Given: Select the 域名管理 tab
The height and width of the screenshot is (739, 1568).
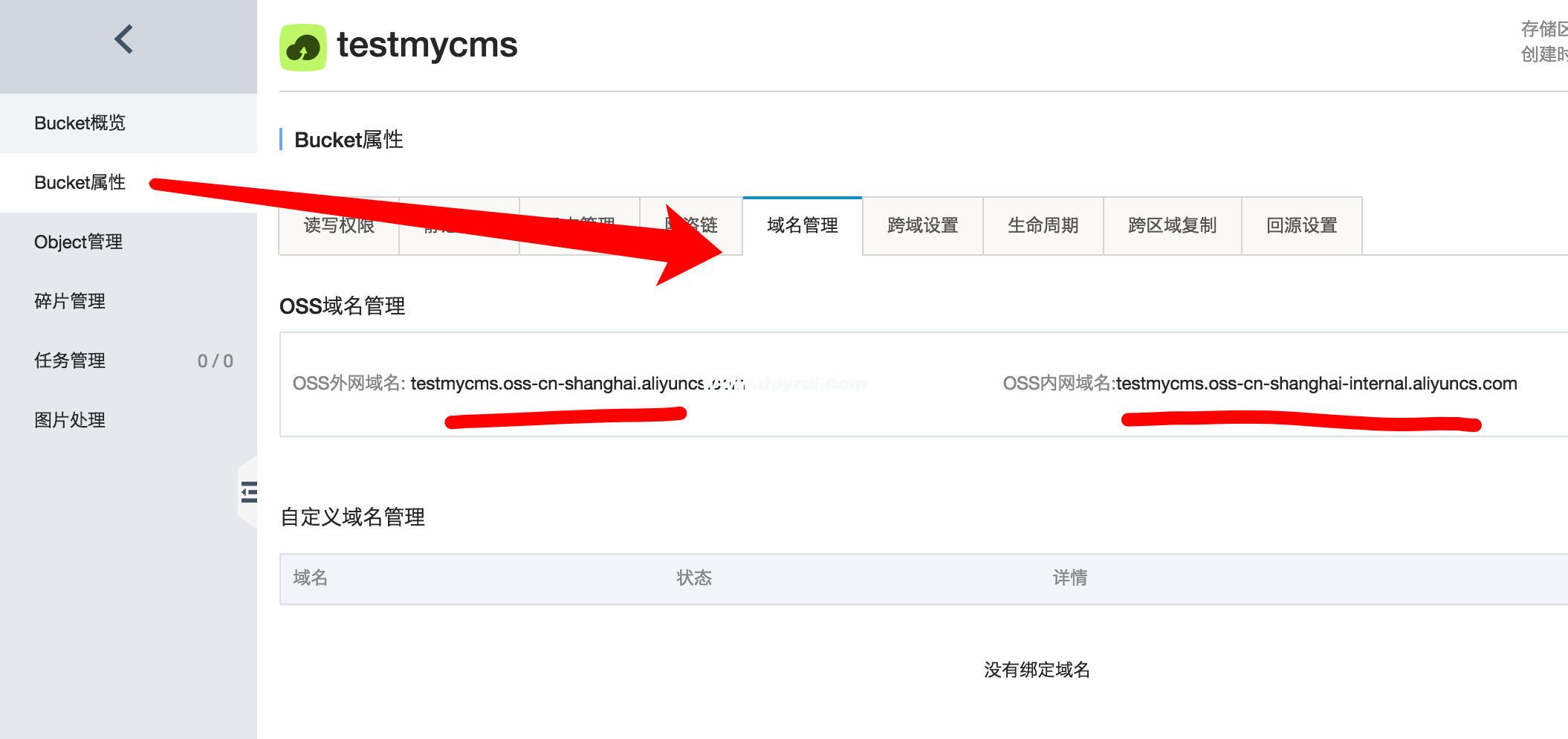Looking at the screenshot, I should click(803, 226).
